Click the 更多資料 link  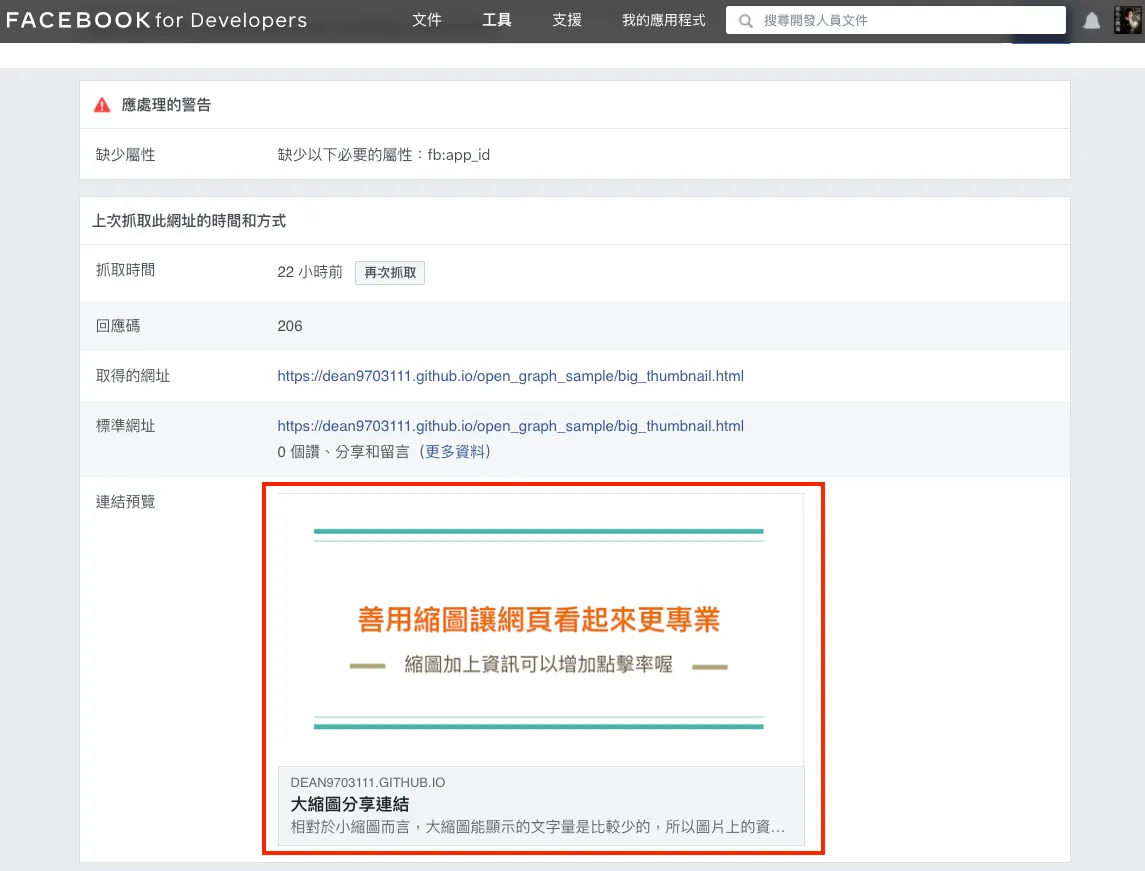click(x=455, y=452)
